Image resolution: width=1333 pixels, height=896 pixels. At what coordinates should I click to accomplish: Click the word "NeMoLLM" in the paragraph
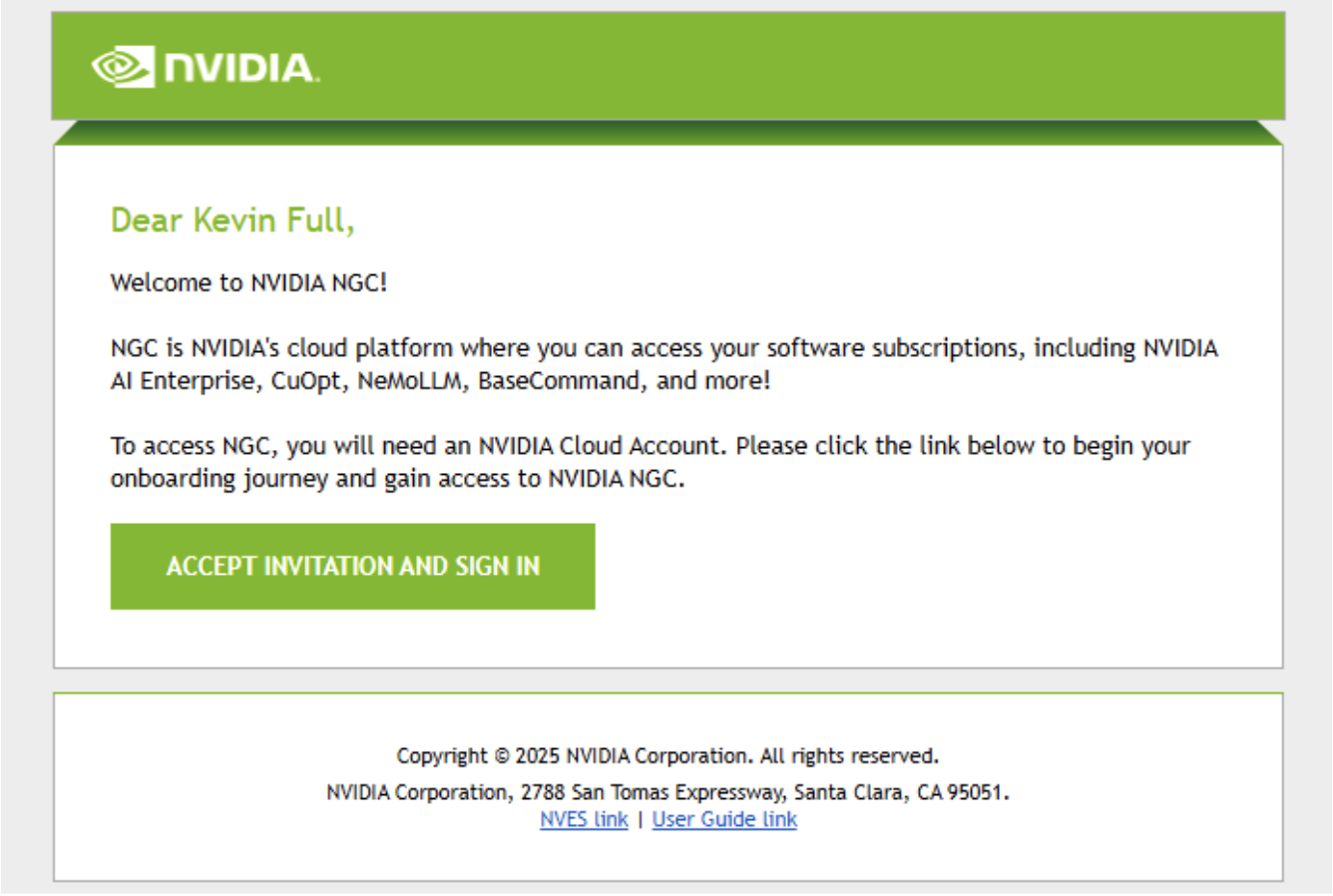pos(410,381)
